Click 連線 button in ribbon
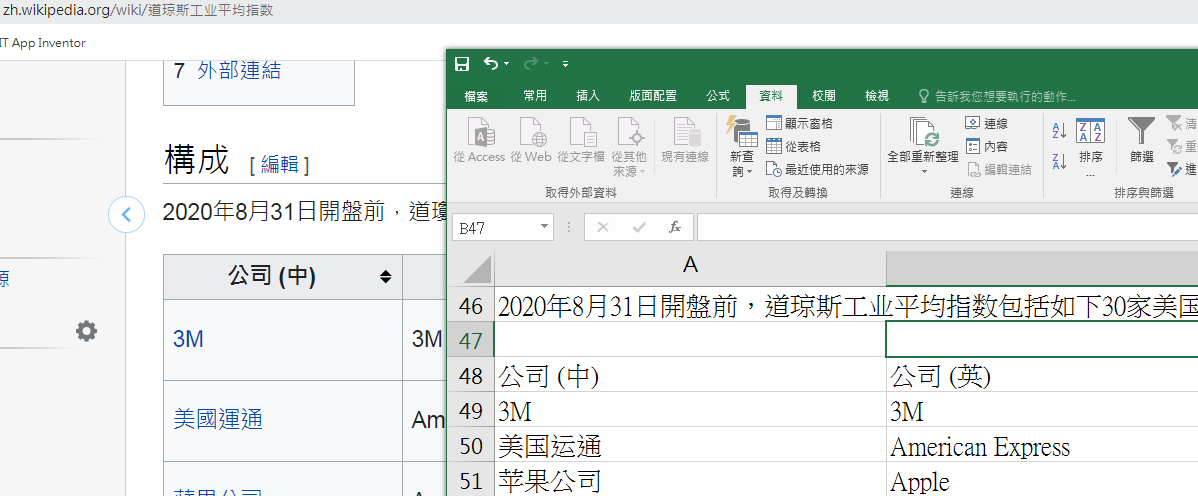This screenshot has height=496, width=1198. (986, 124)
